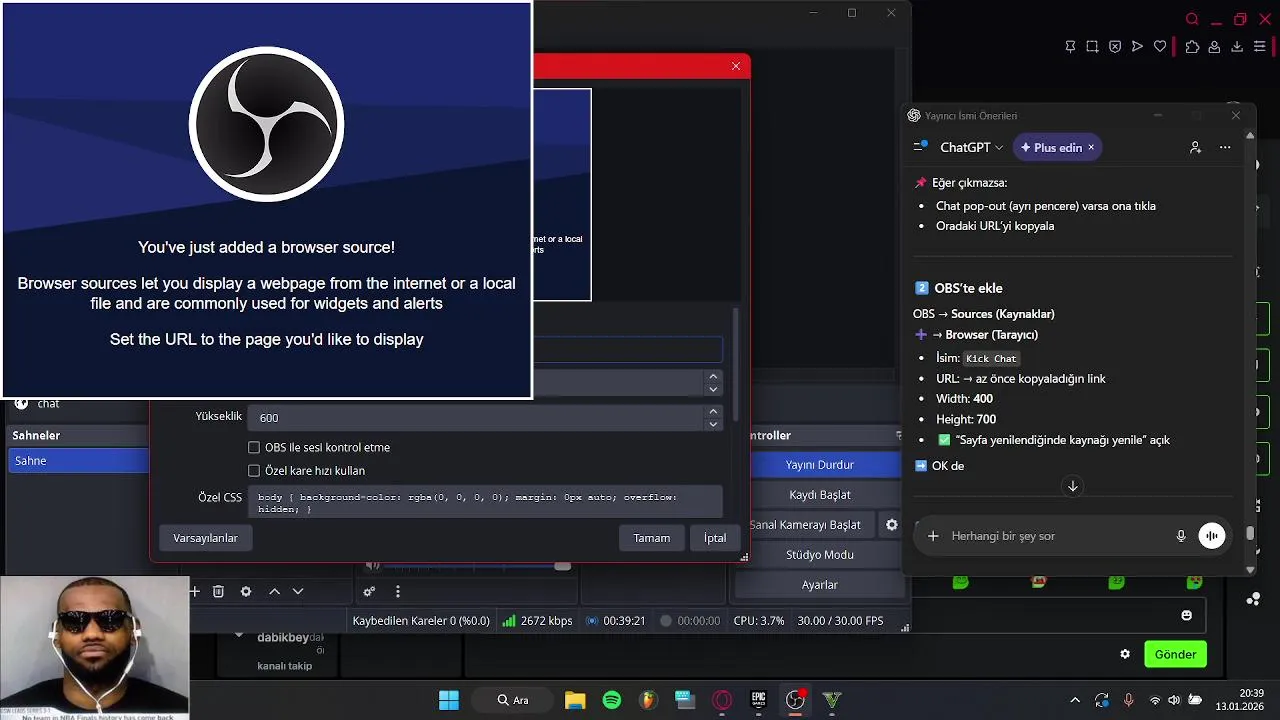Image resolution: width=1280 pixels, height=720 pixels.
Task: Click the Opera browser search icon
Action: tap(1192, 19)
